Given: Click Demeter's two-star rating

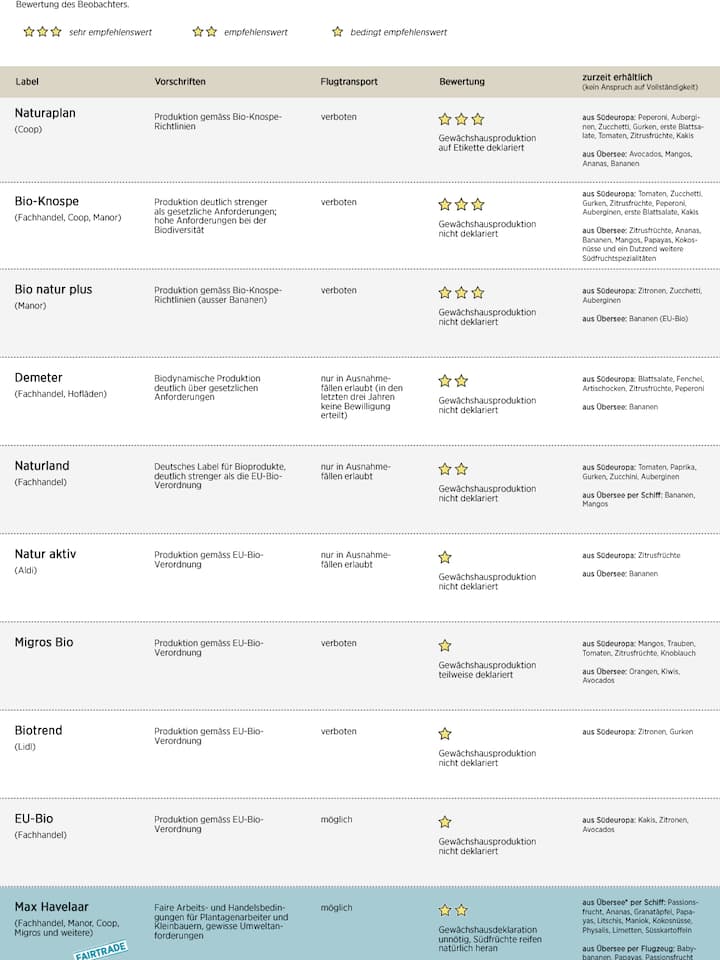Looking at the screenshot, I should click(x=453, y=381).
